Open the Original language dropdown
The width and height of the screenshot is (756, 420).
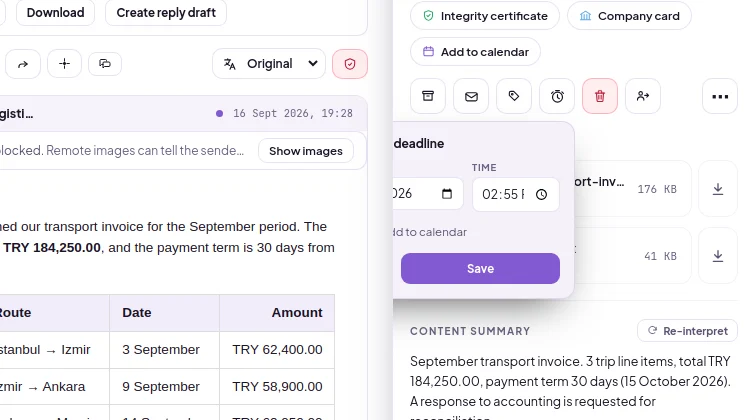pos(269,64)
